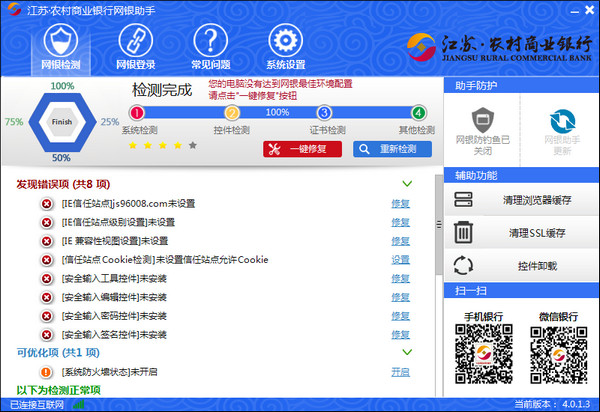600x412 pixels.
Task: Click 修复 link for js96008.com trusted site
Action: coord(400,204)
